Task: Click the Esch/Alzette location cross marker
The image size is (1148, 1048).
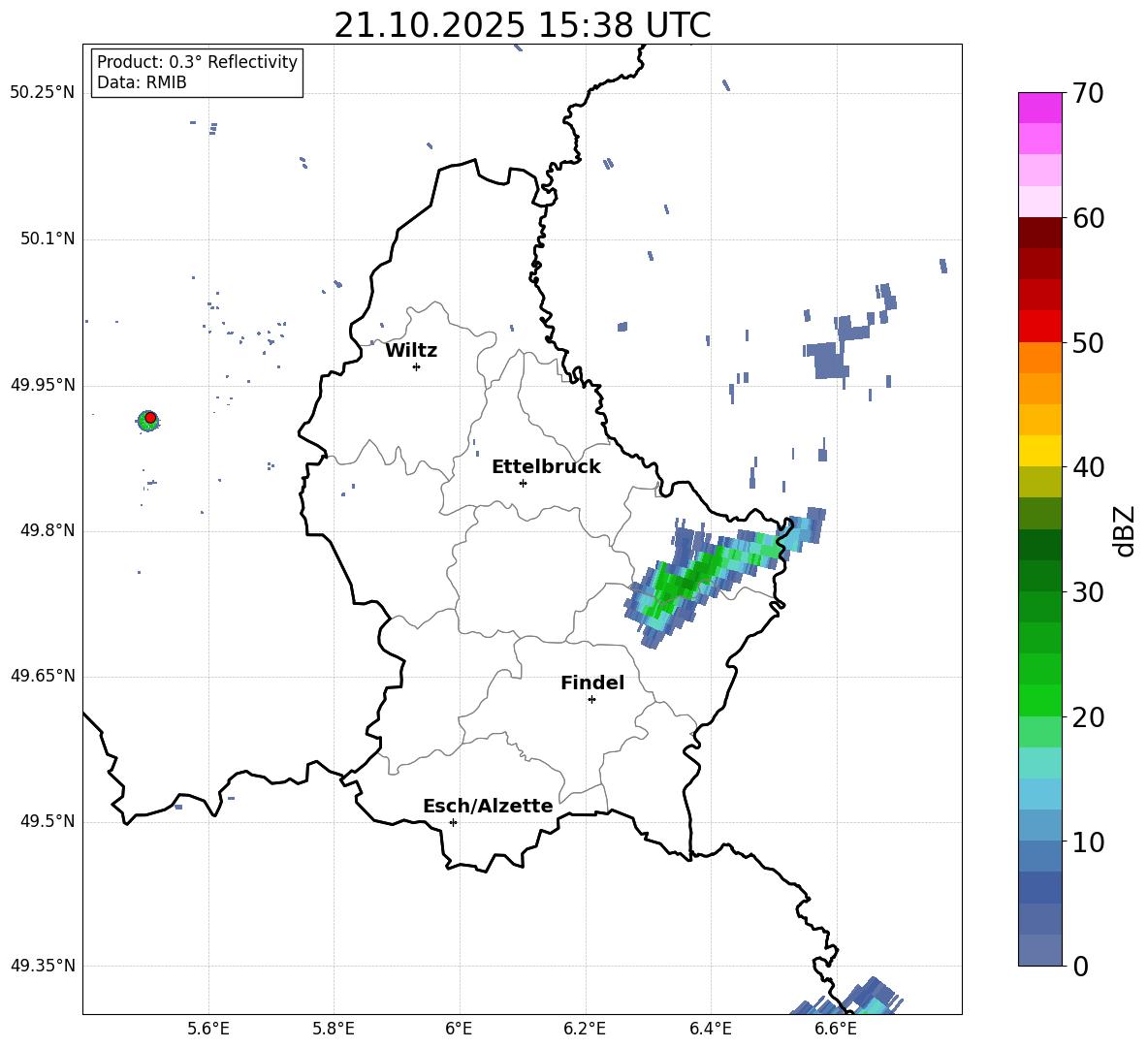Action: (453, 822)
